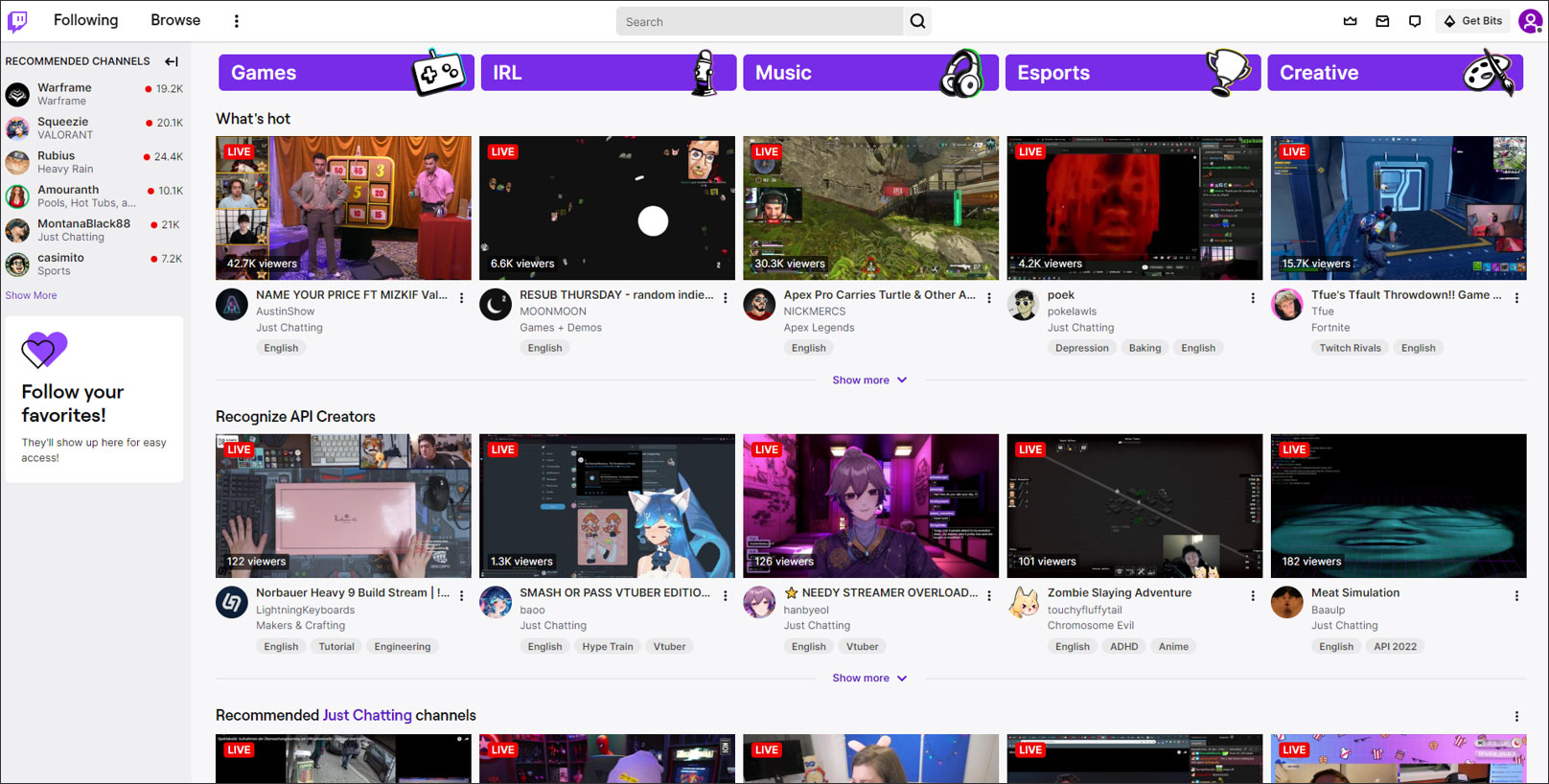The height and width of the screenshot is (784, 1549).
Task: Open Makers & Crafting category link
Action: pyautogui.click(x=300, y=626)
